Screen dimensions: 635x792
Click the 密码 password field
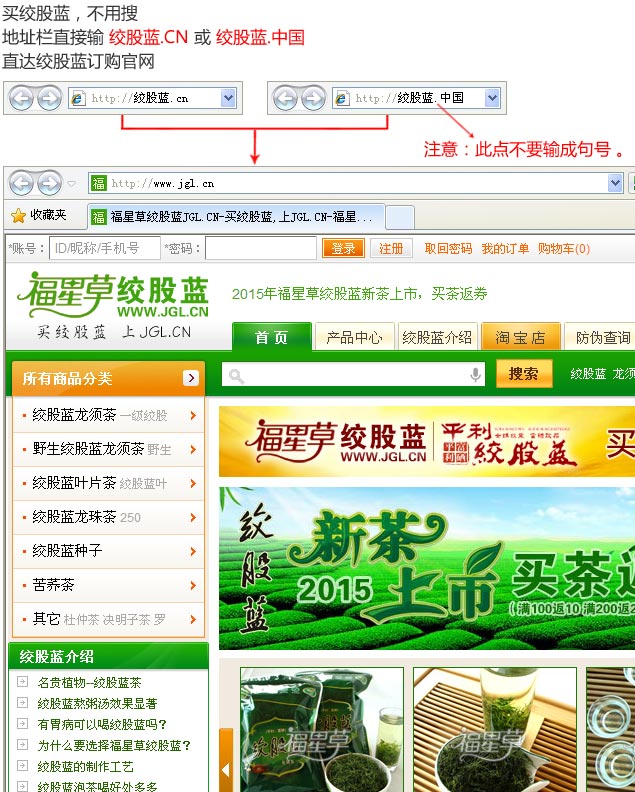pos(261,249)
